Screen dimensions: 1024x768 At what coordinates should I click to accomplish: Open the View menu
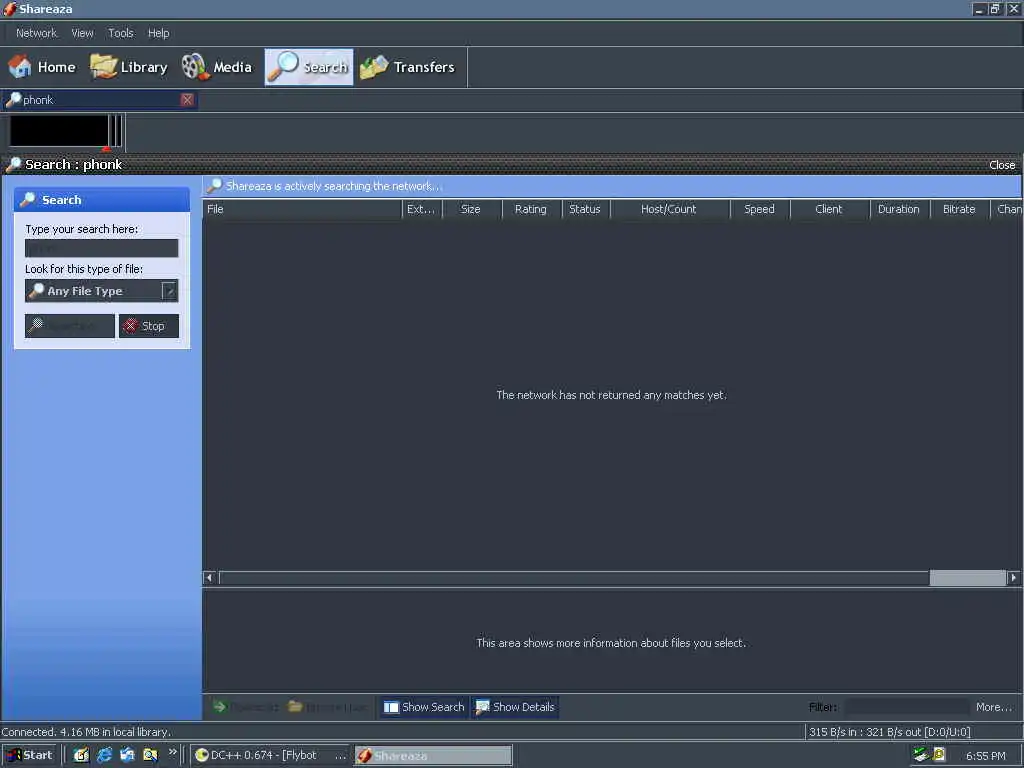tap(82, 33)
